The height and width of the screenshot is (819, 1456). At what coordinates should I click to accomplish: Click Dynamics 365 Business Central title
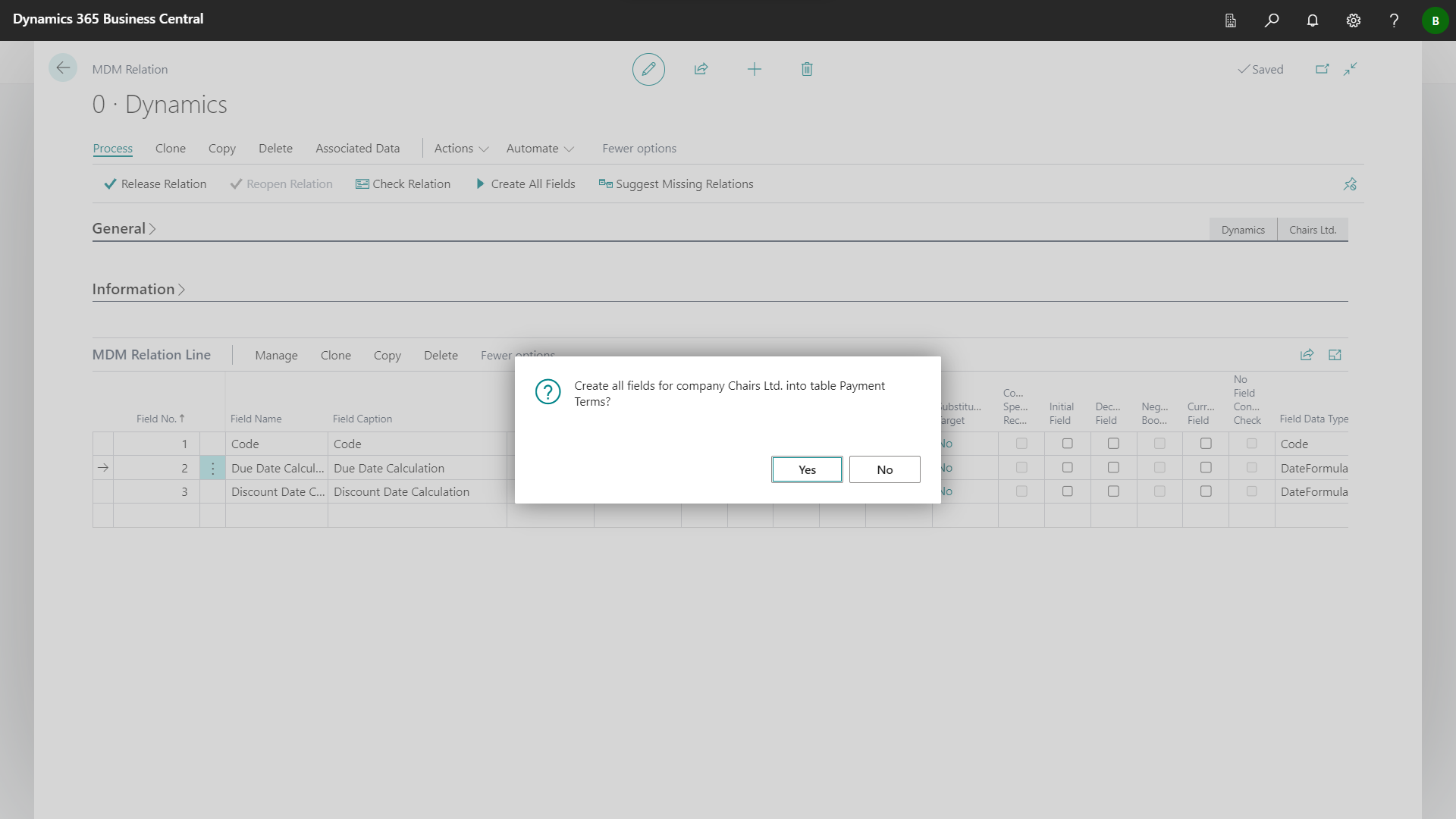[108, 19]
